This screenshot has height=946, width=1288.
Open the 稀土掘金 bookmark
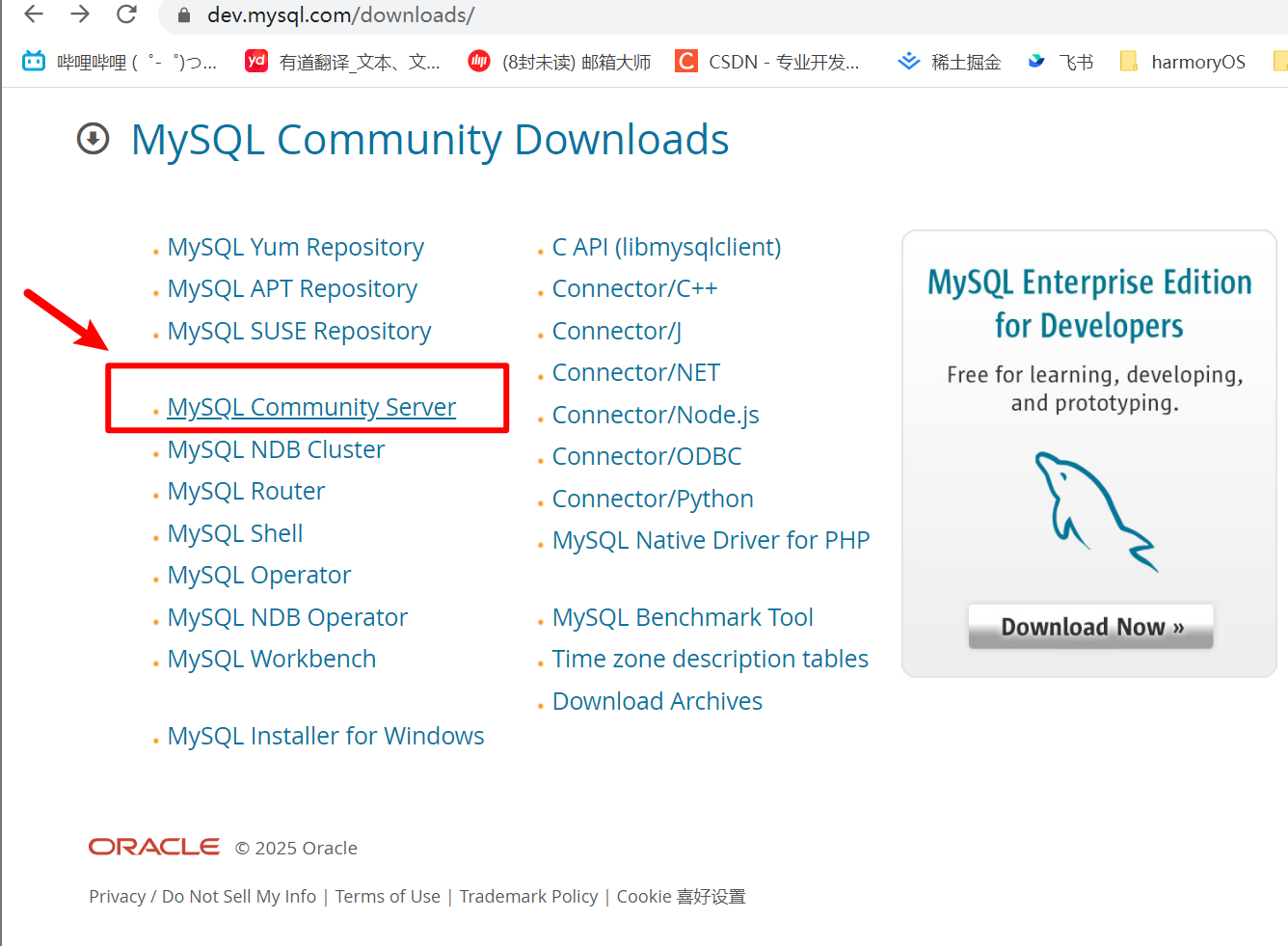click(x=908, y=61)
